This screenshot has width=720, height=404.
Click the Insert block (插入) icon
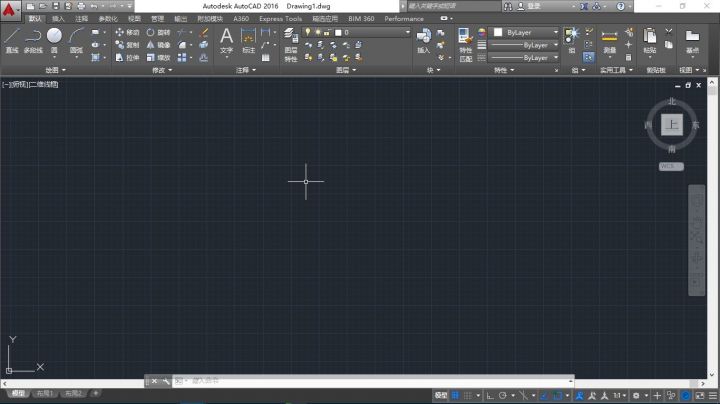[x=423, y=38]
